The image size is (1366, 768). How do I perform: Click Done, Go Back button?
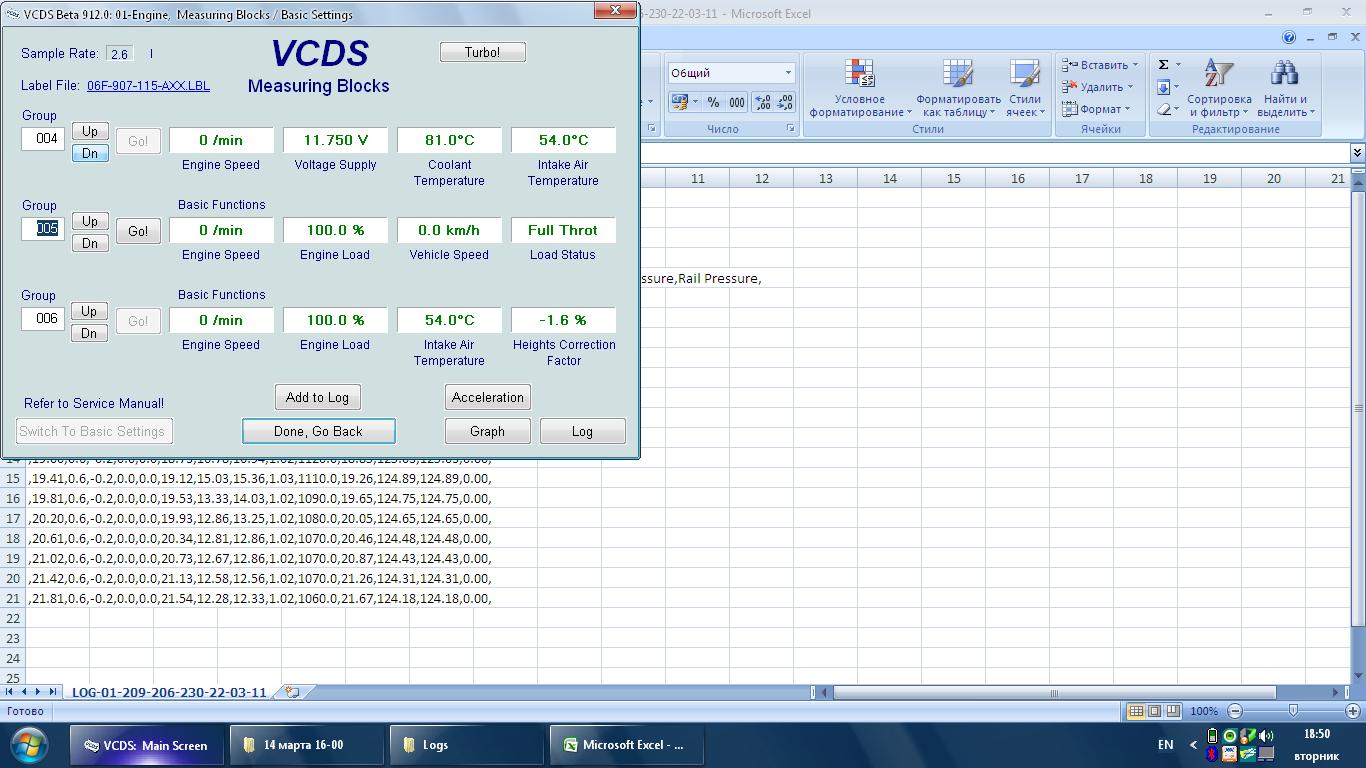(x=318, y=431)
